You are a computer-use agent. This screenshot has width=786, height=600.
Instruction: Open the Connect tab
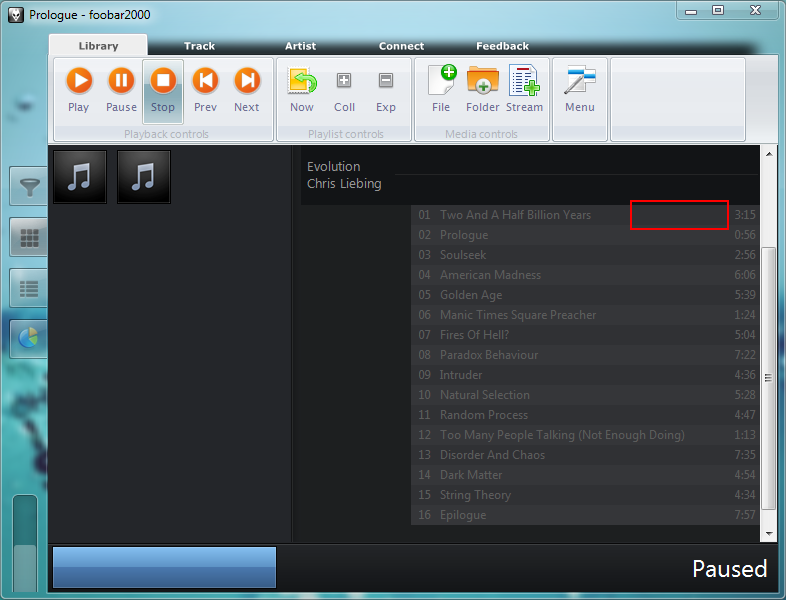pyautogui.click(x=401, y=46)
